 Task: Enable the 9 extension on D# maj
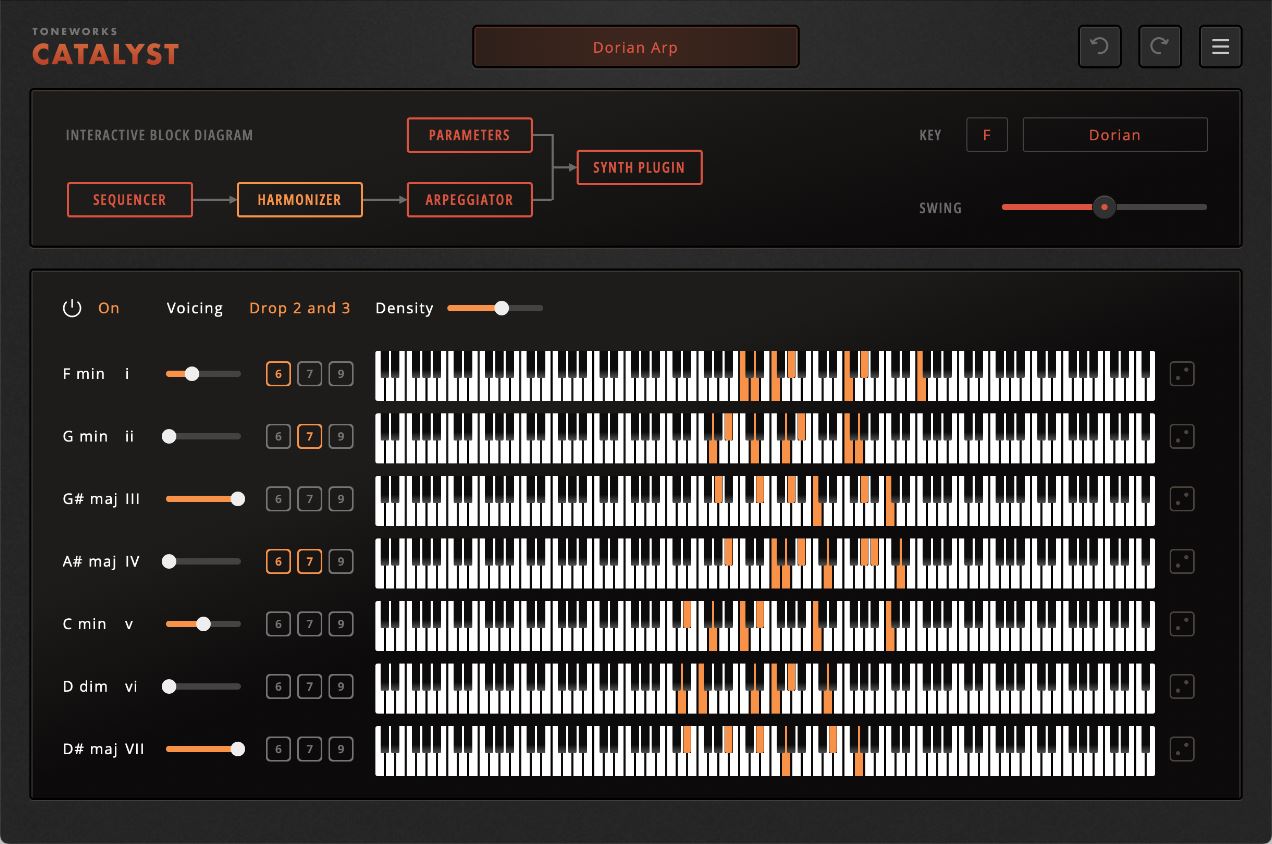pyautogui.click(x=341, y=749)
